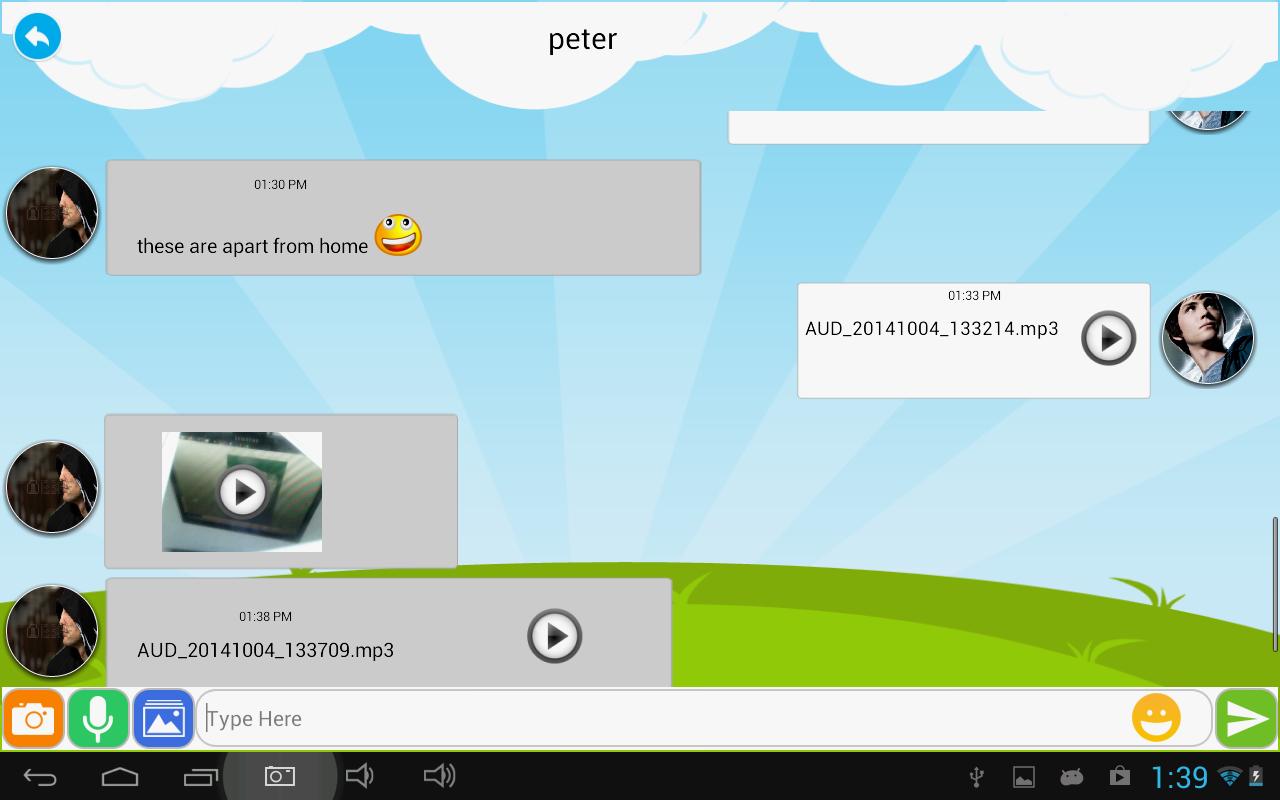Tap the volume up icon in navigation bar

(438, 775)
